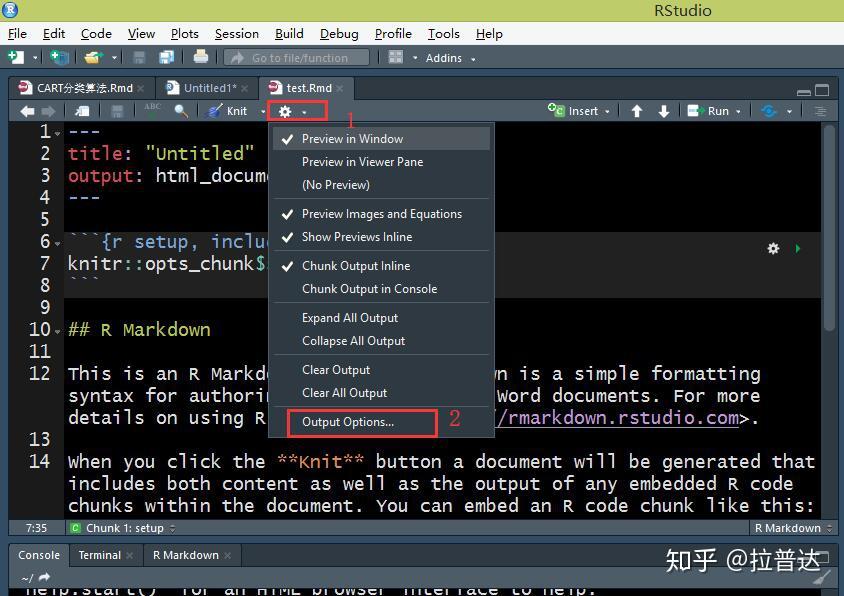844x596 pixels.
Task: Click the editor vertical scrollbar
Action: tap(829, 228)
